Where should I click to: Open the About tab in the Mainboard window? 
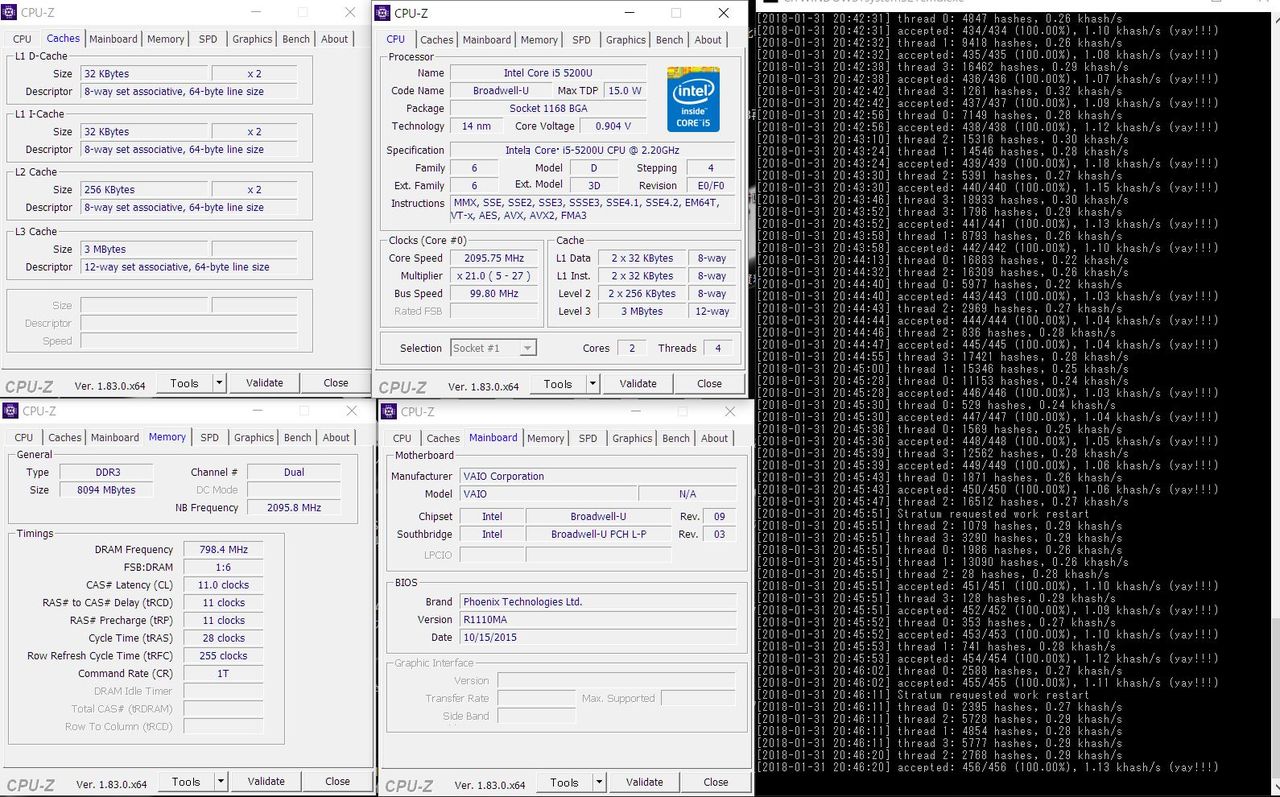(715, 438)
